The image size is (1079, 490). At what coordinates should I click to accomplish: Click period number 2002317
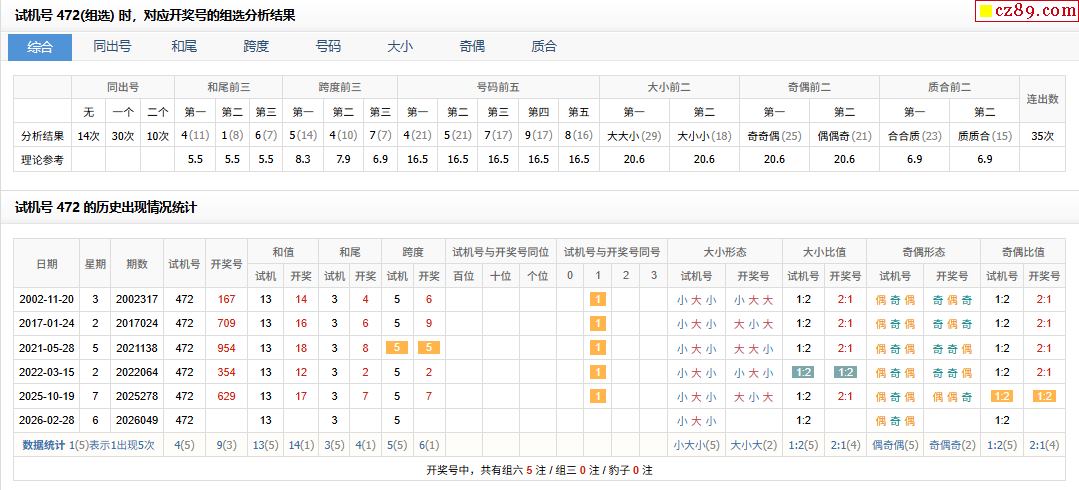(x=137, y=299)
